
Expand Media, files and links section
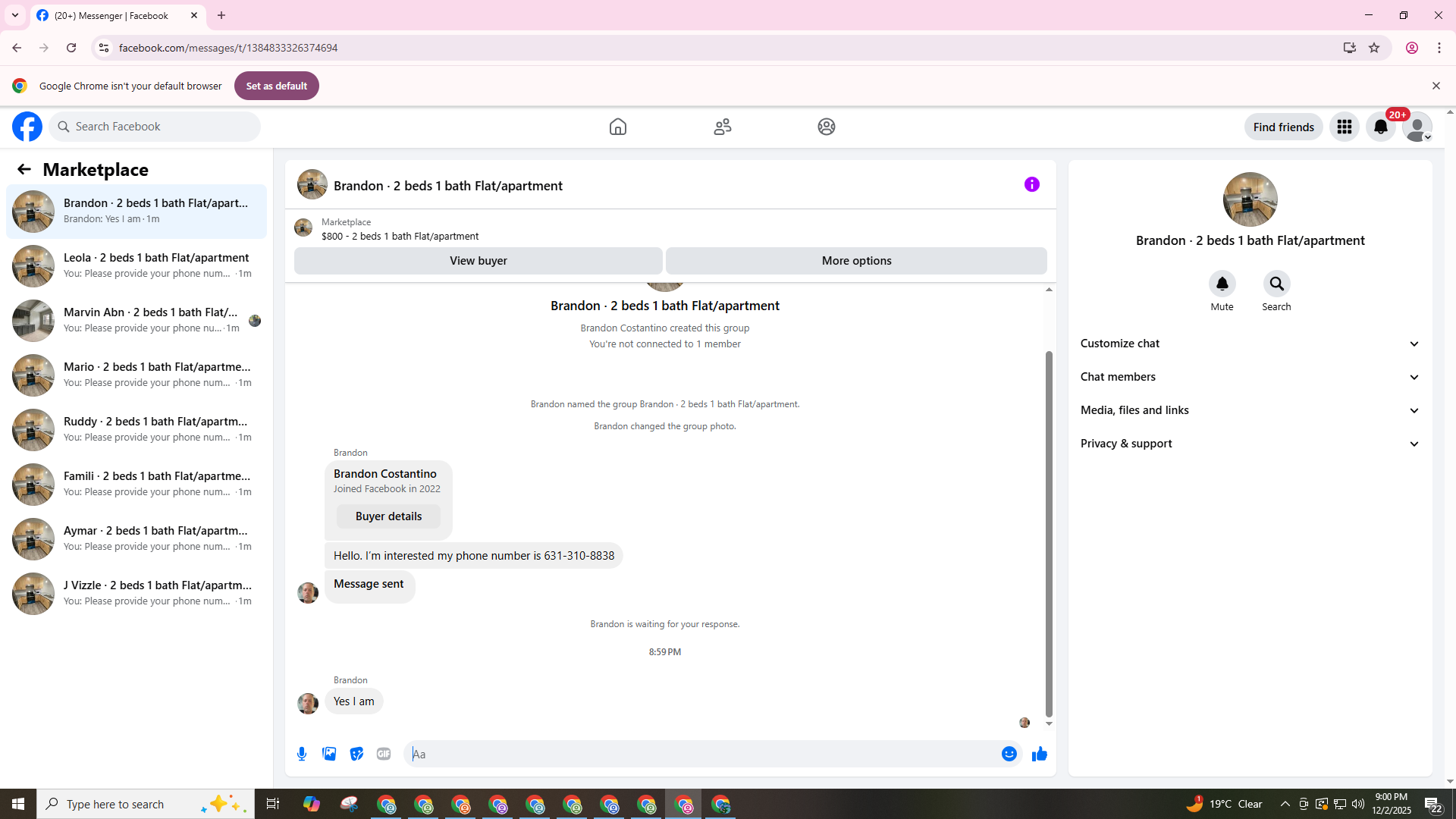[1250, 410]
